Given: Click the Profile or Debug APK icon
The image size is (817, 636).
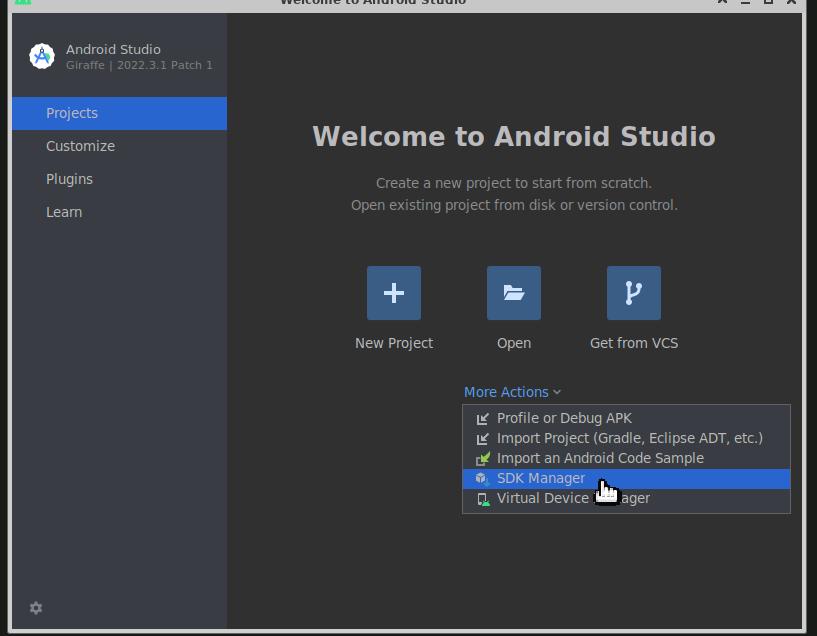Looking at the screenshot, I should [482, 418].
